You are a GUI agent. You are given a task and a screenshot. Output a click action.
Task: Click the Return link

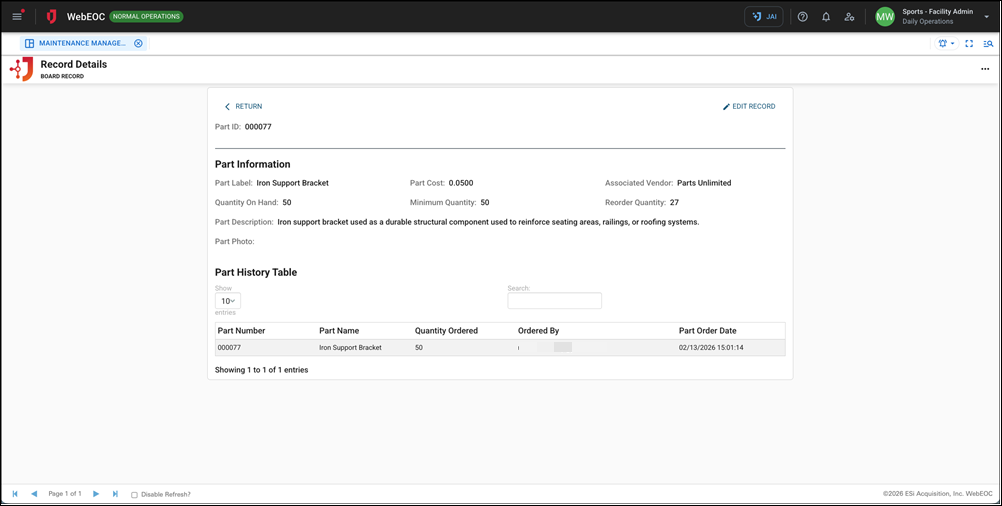pos(243,106)
